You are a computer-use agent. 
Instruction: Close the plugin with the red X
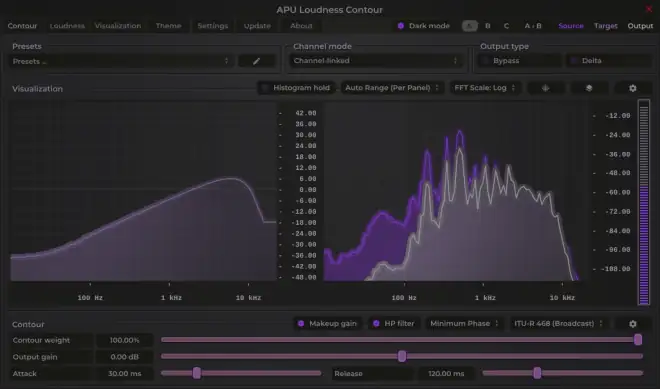tap(649, 9)
